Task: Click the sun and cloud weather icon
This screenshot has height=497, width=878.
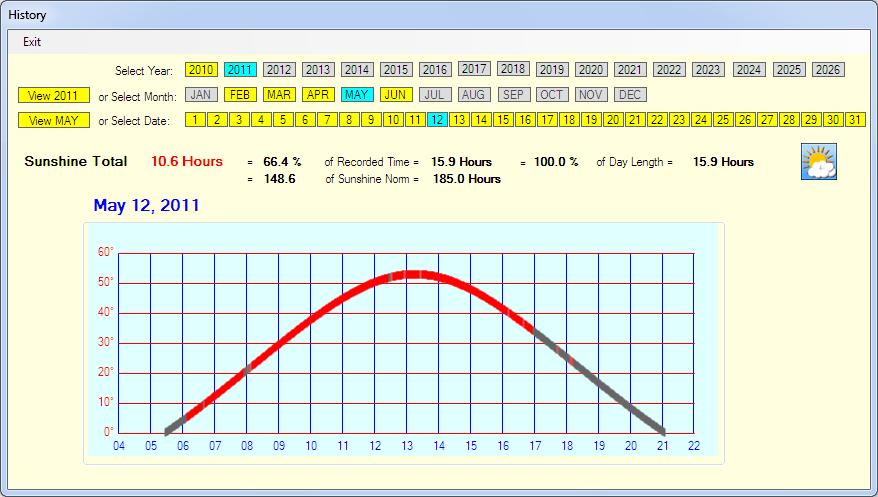Action: (x=819, y=161)
